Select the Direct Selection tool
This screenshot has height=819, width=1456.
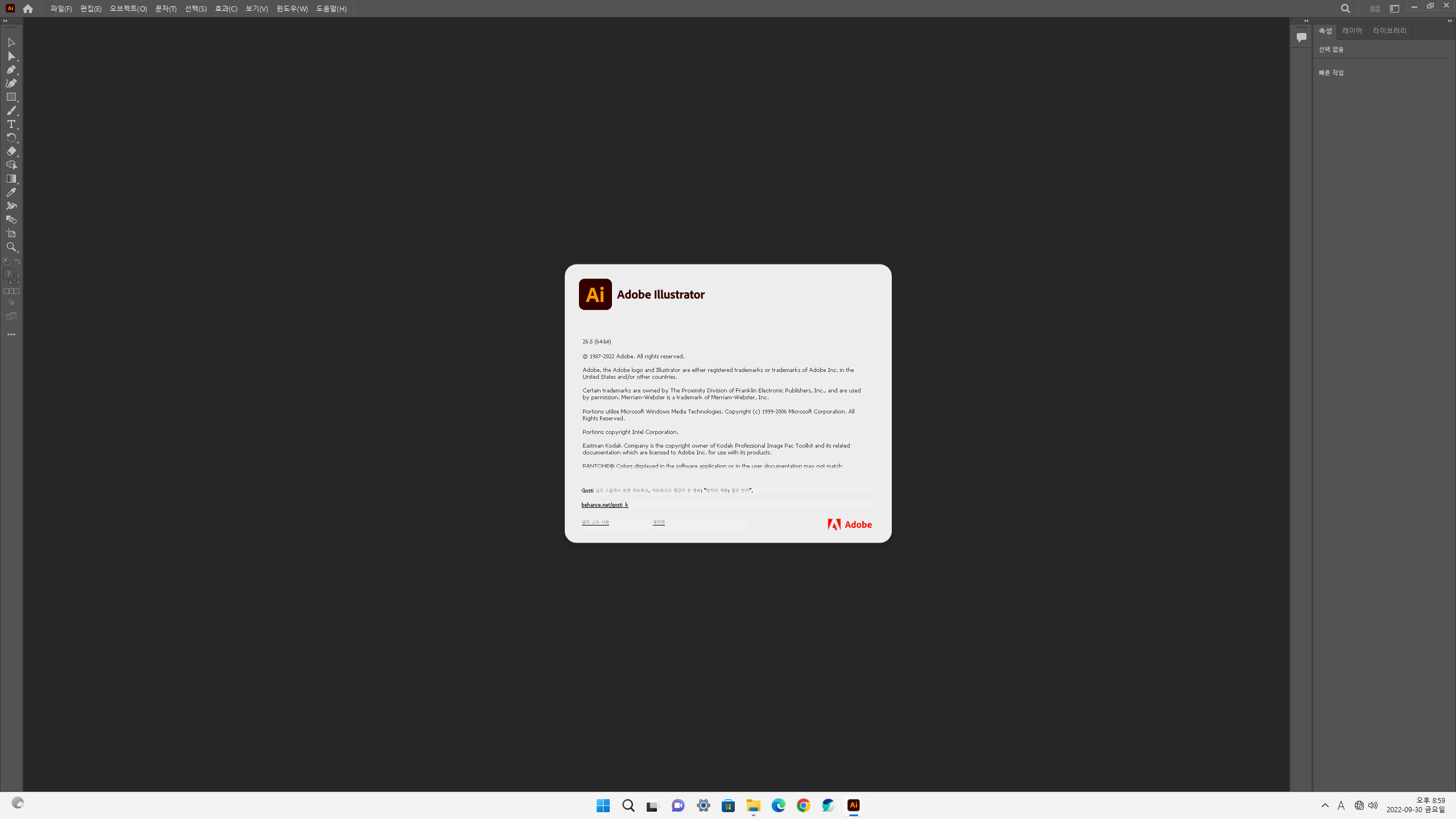click(x=11, y=56)
